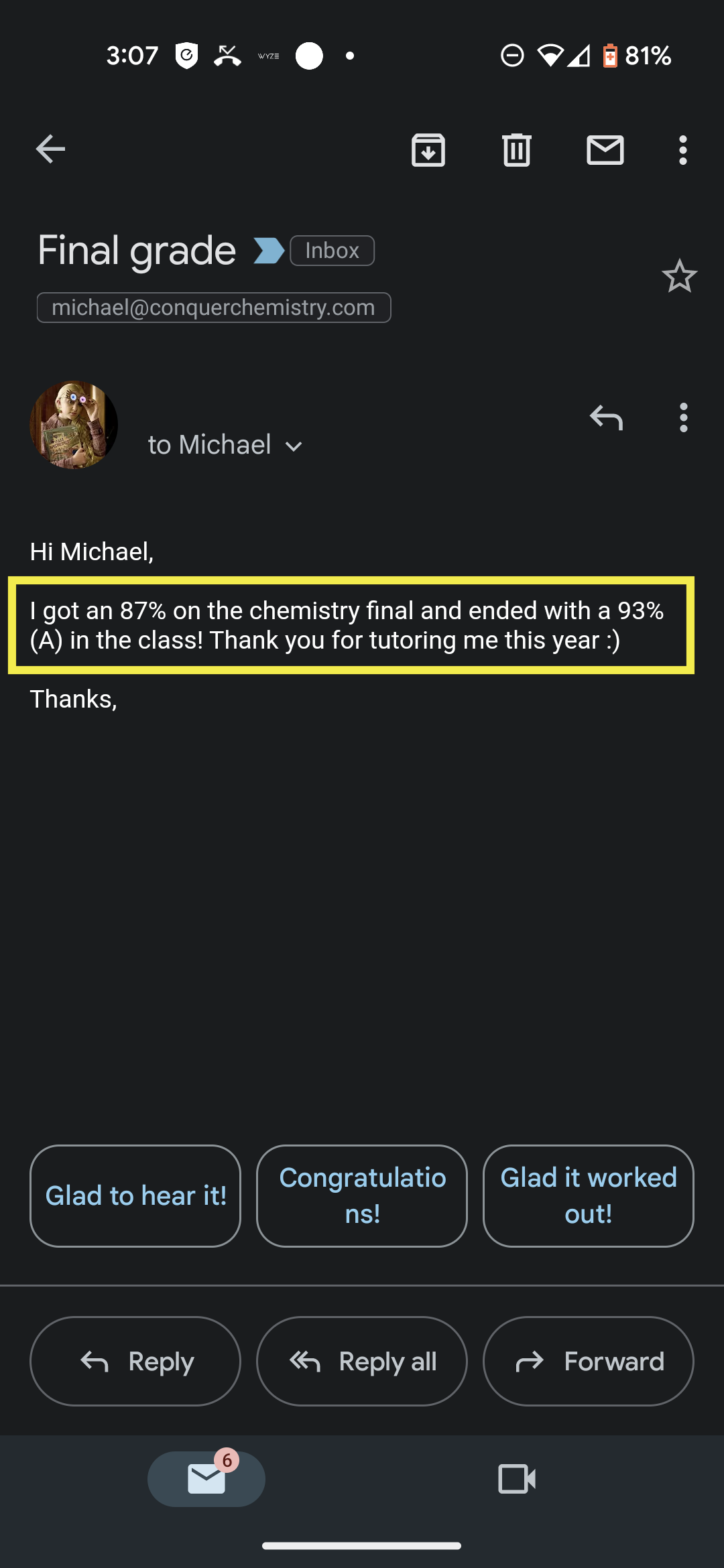724x1568 pixels.
Task: Choose smart reply 'Glad to hear it!'
Action: [135, 1196]
